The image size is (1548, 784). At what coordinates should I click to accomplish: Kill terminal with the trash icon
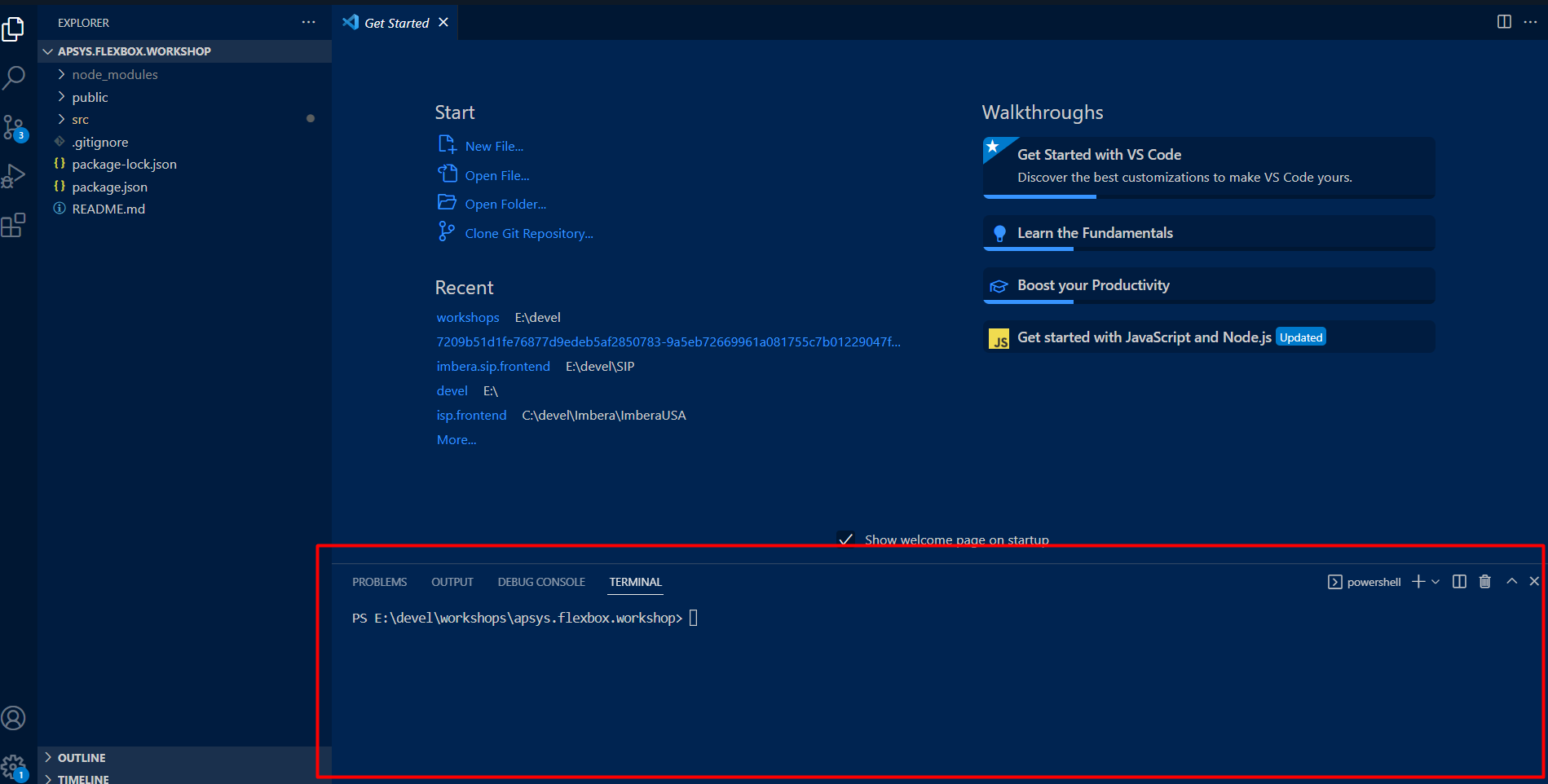coord(1485,581)
